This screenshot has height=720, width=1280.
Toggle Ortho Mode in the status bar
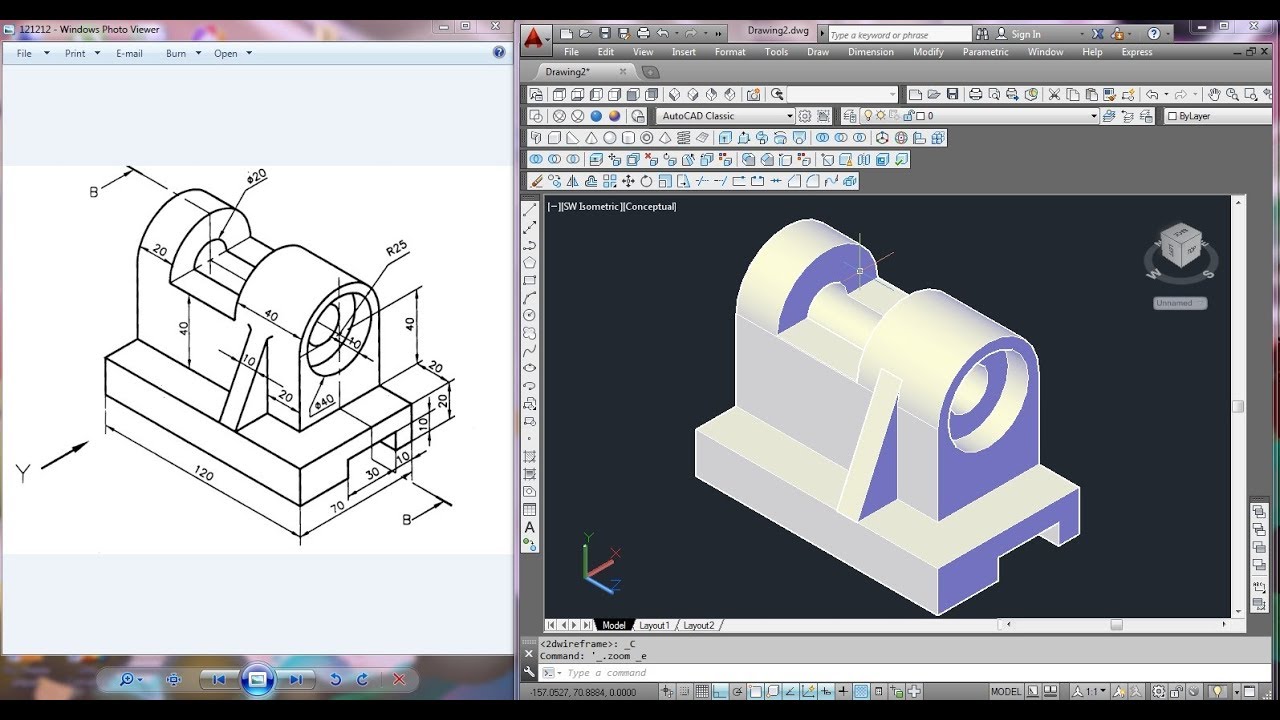(x=720, y=691)
